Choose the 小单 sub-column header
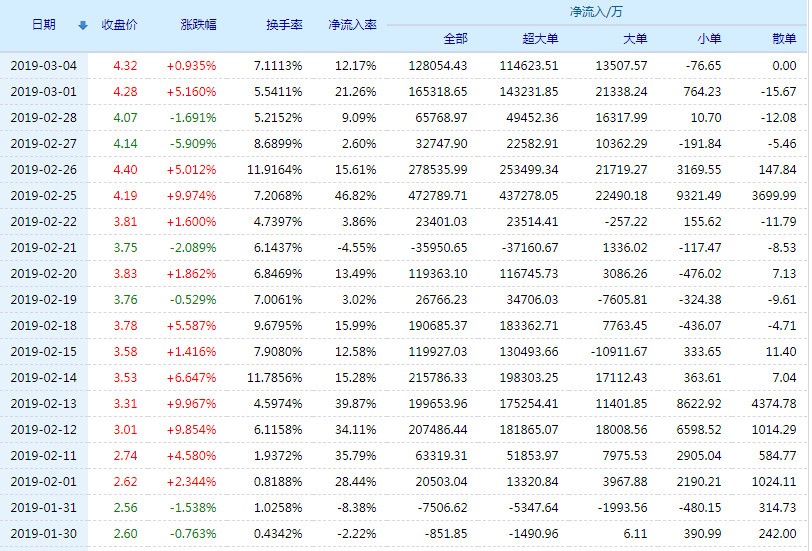 [709, 39]
